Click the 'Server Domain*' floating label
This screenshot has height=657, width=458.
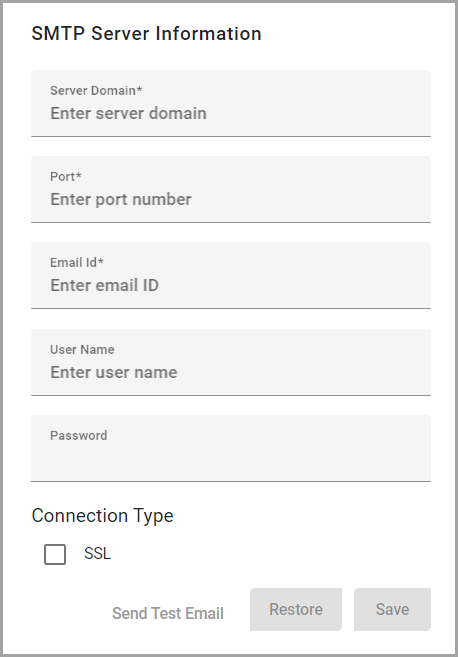click(x=96, y=91)
